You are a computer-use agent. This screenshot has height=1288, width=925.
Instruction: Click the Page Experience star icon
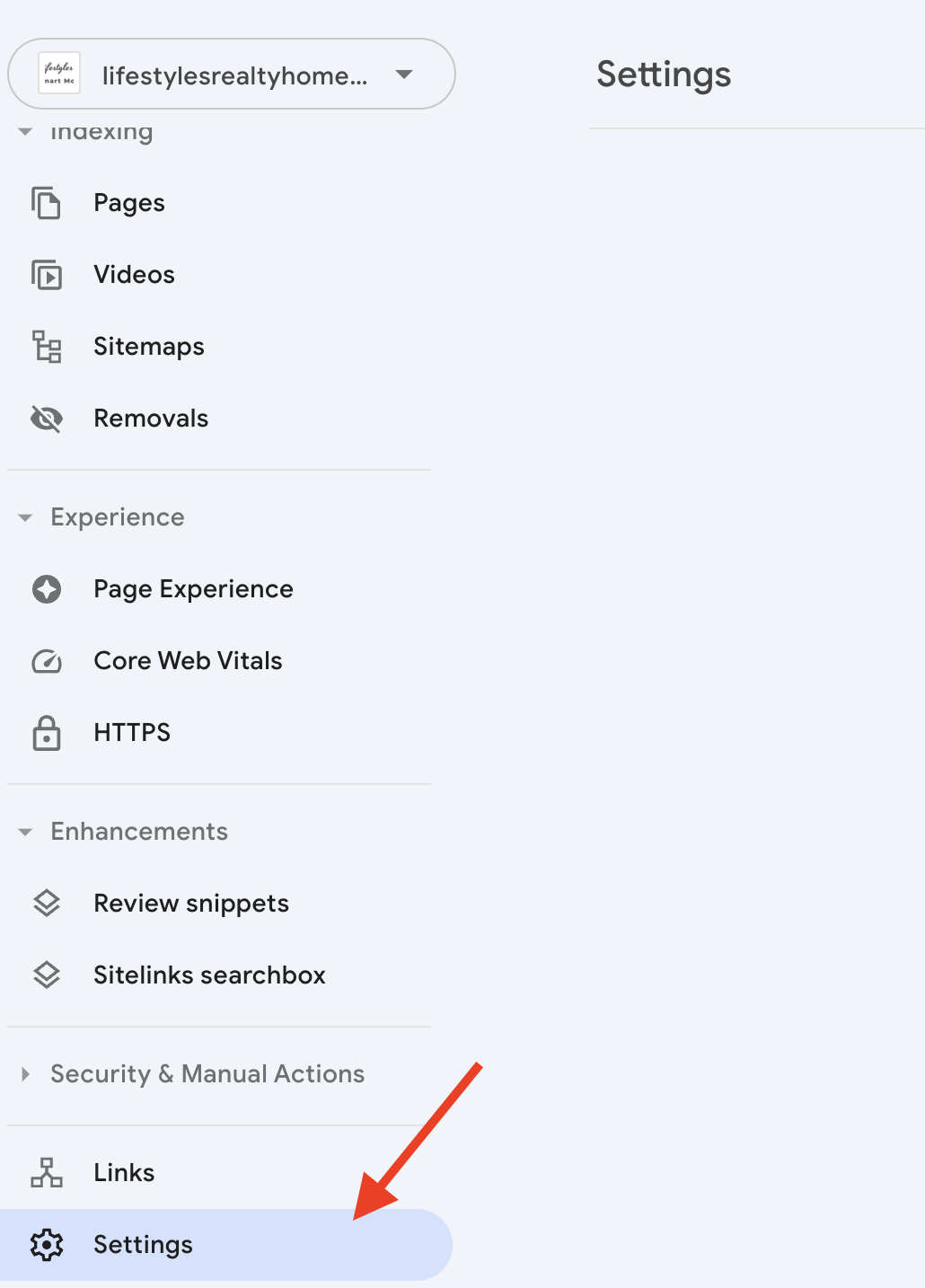click(47, 589)
